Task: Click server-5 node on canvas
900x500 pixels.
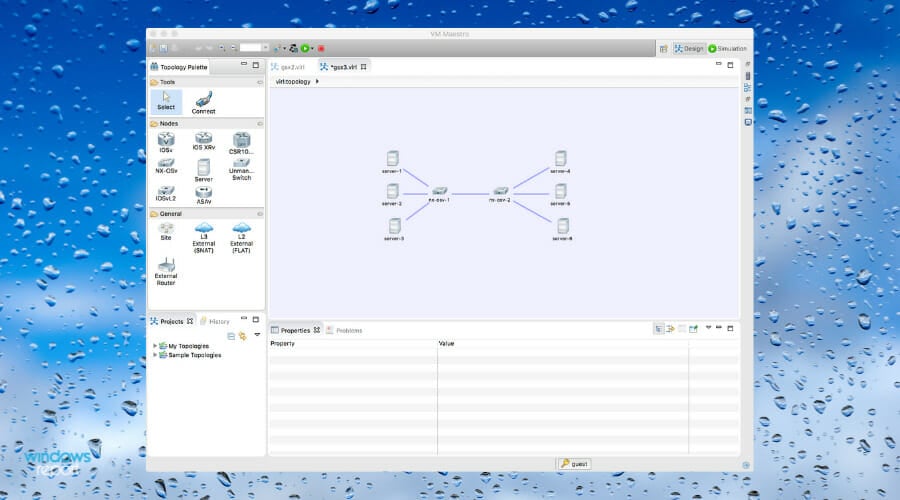Action: (x=561, y=195)
